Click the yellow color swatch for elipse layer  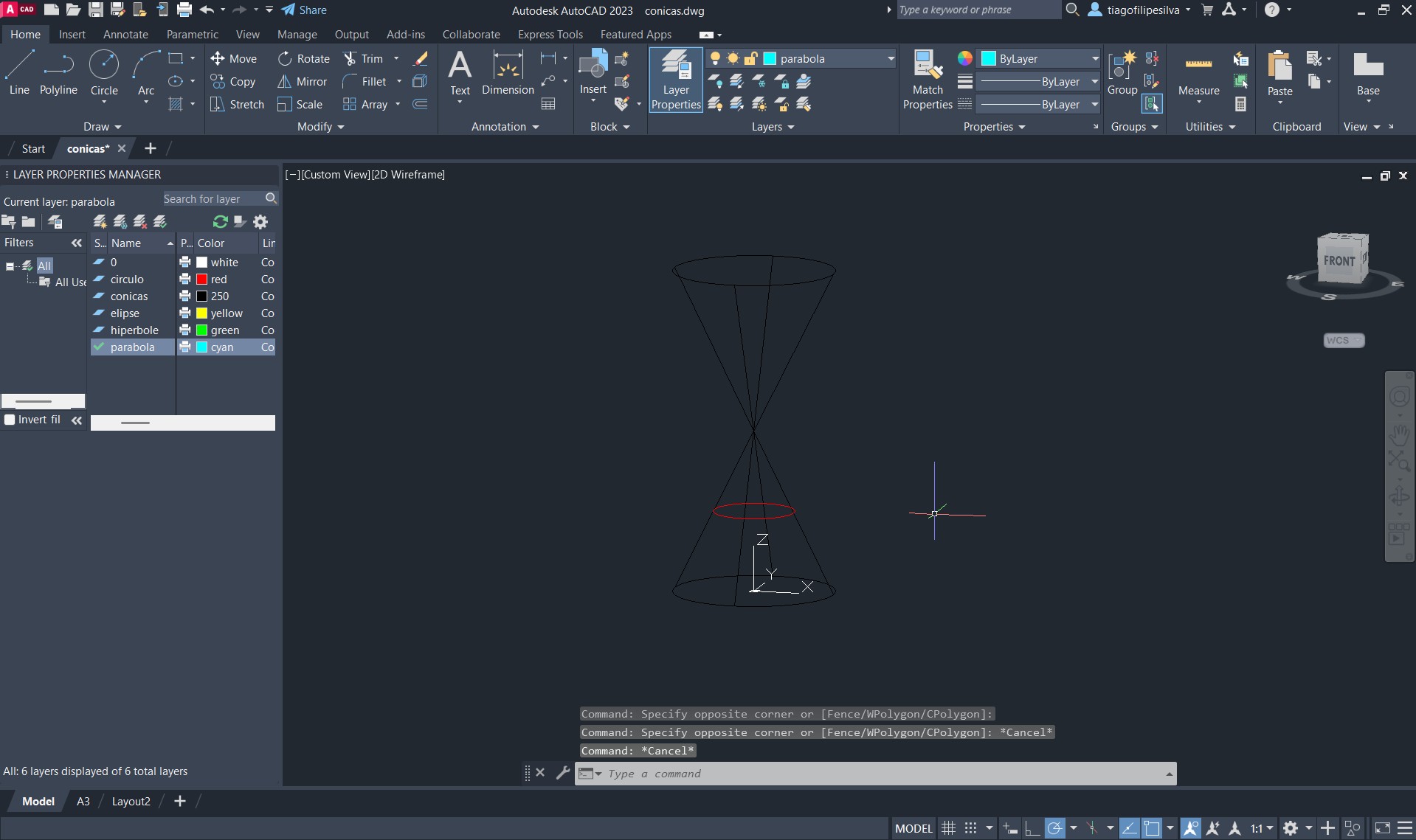[x=201, y=313]
